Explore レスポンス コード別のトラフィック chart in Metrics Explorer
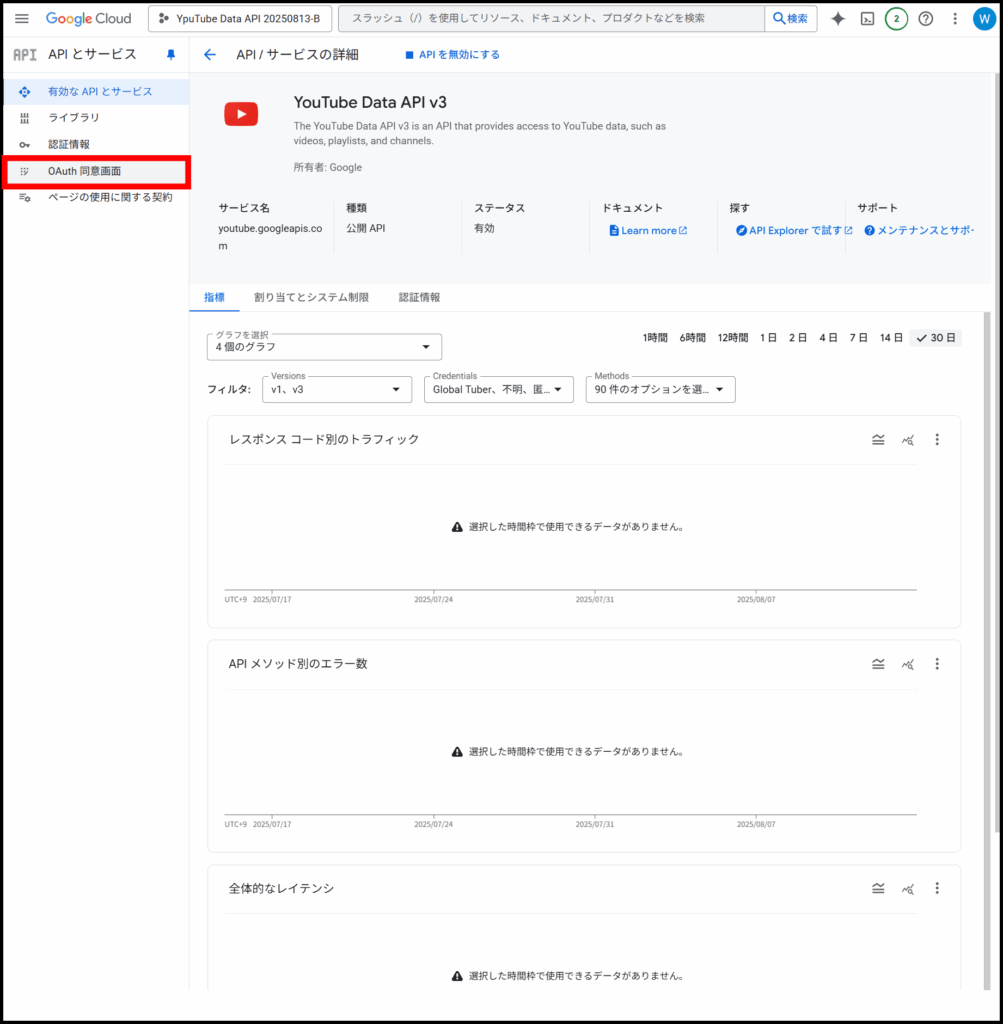Screen dimensions: 1003x1024 pos(908,440)
